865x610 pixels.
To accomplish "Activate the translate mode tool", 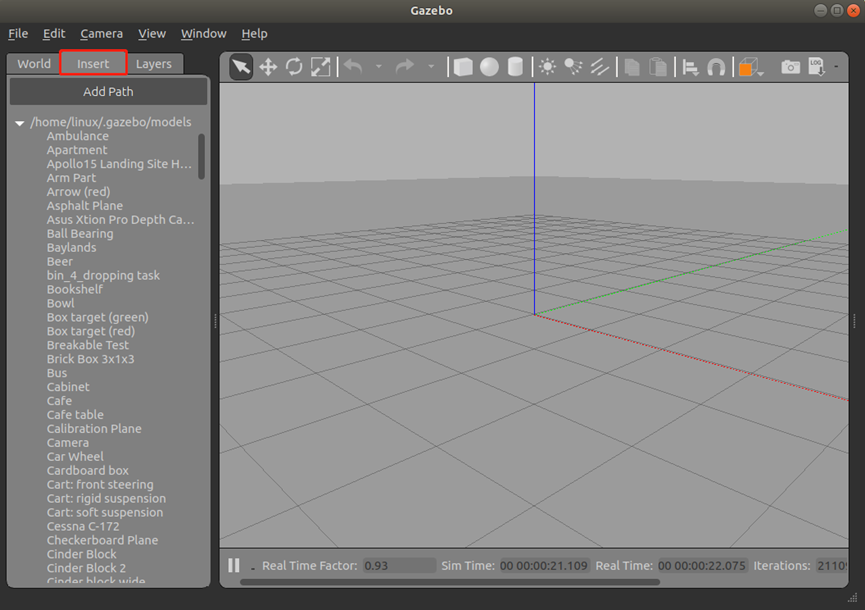I will click(268, 67).
